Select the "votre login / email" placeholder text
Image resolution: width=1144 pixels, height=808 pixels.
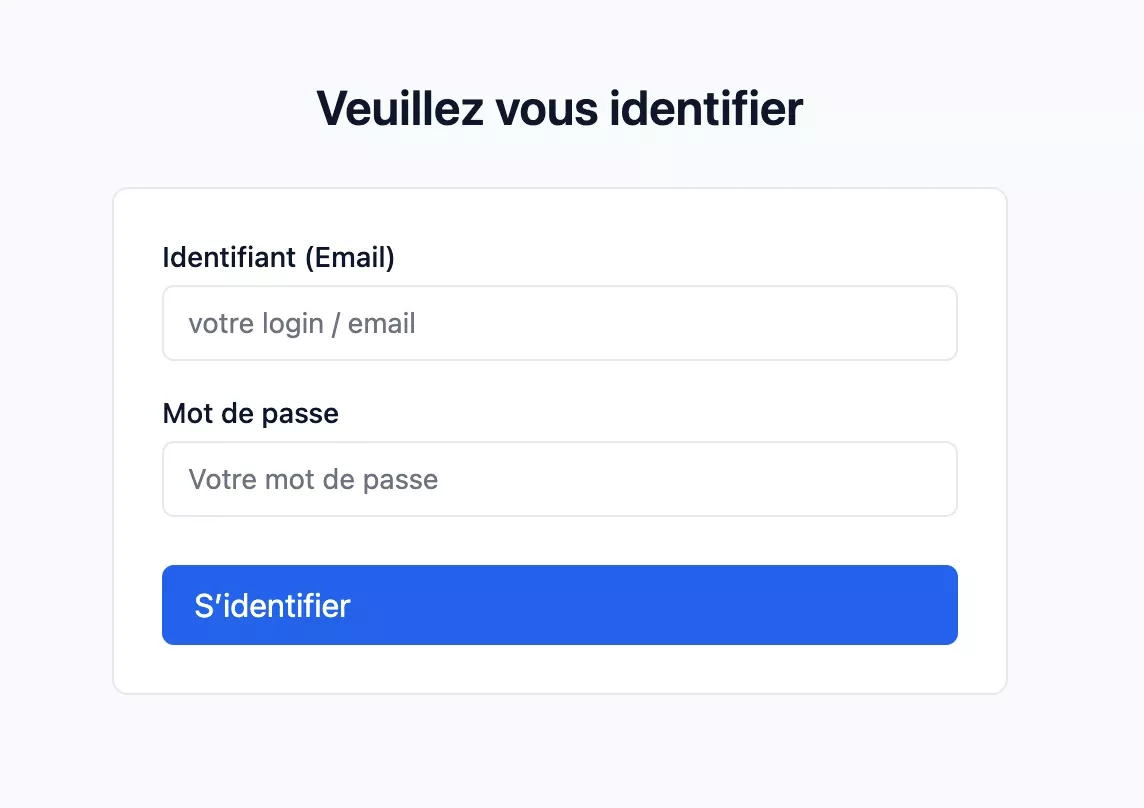coord(302,324)
